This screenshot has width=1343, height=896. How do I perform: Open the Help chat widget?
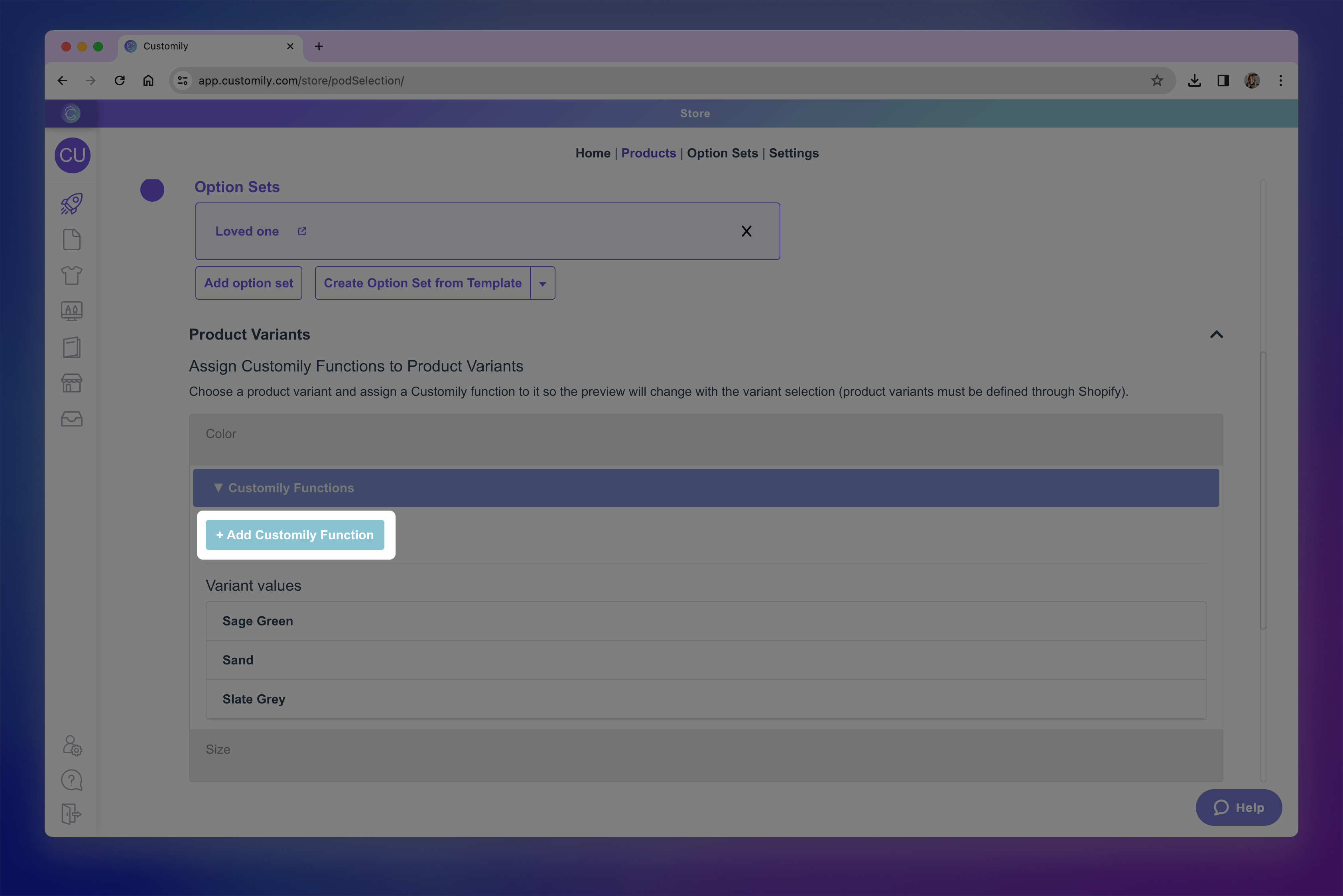(1239, 808)
